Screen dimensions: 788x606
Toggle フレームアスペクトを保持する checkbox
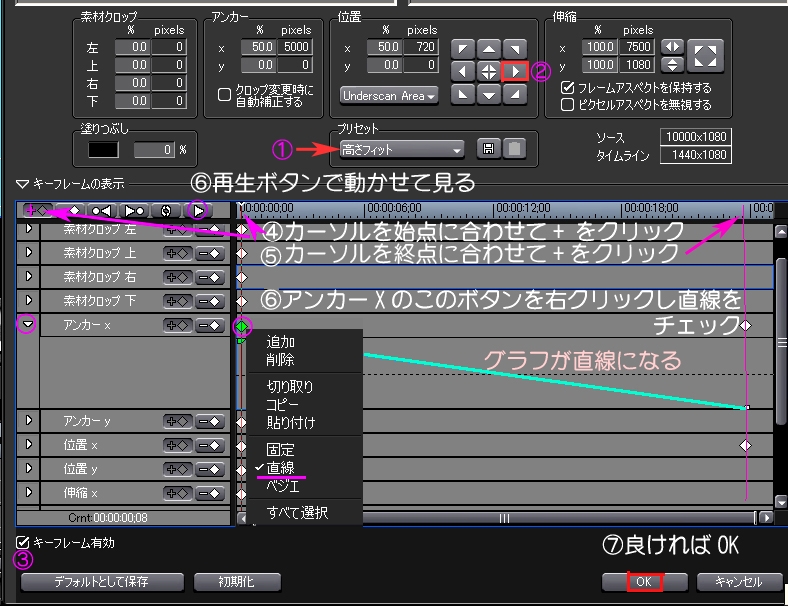pos(568,88)
